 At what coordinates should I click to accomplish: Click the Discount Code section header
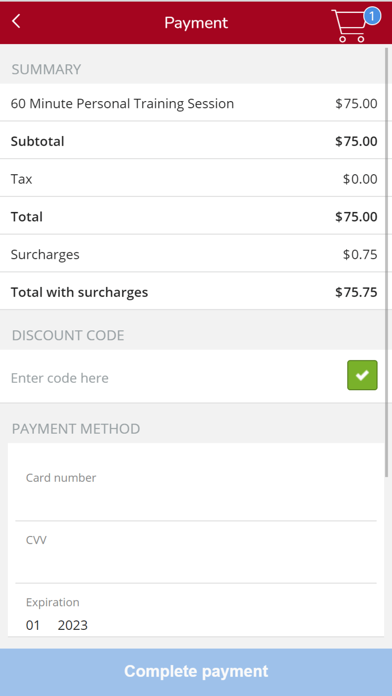(68, 336)
